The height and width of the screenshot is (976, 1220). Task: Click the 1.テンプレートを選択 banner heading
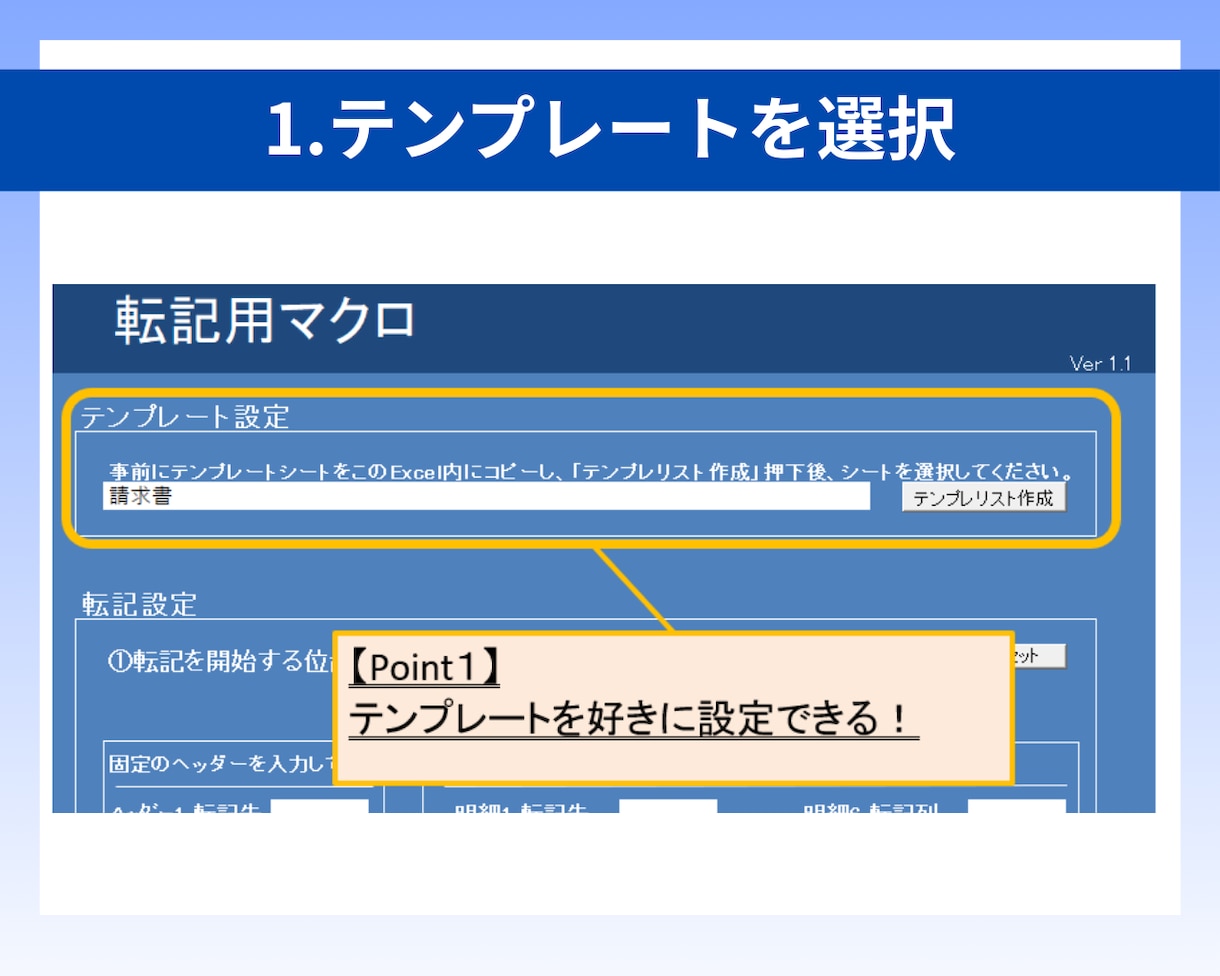610,129
